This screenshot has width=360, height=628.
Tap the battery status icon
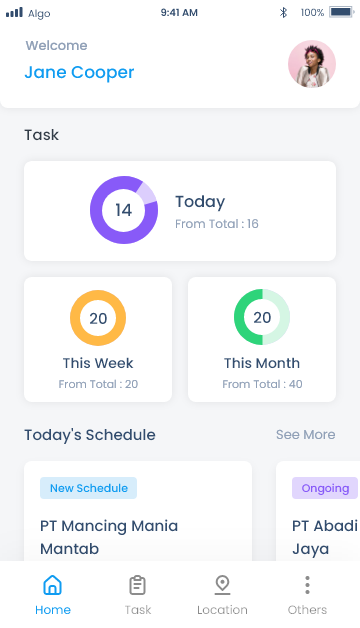(342, 12)
